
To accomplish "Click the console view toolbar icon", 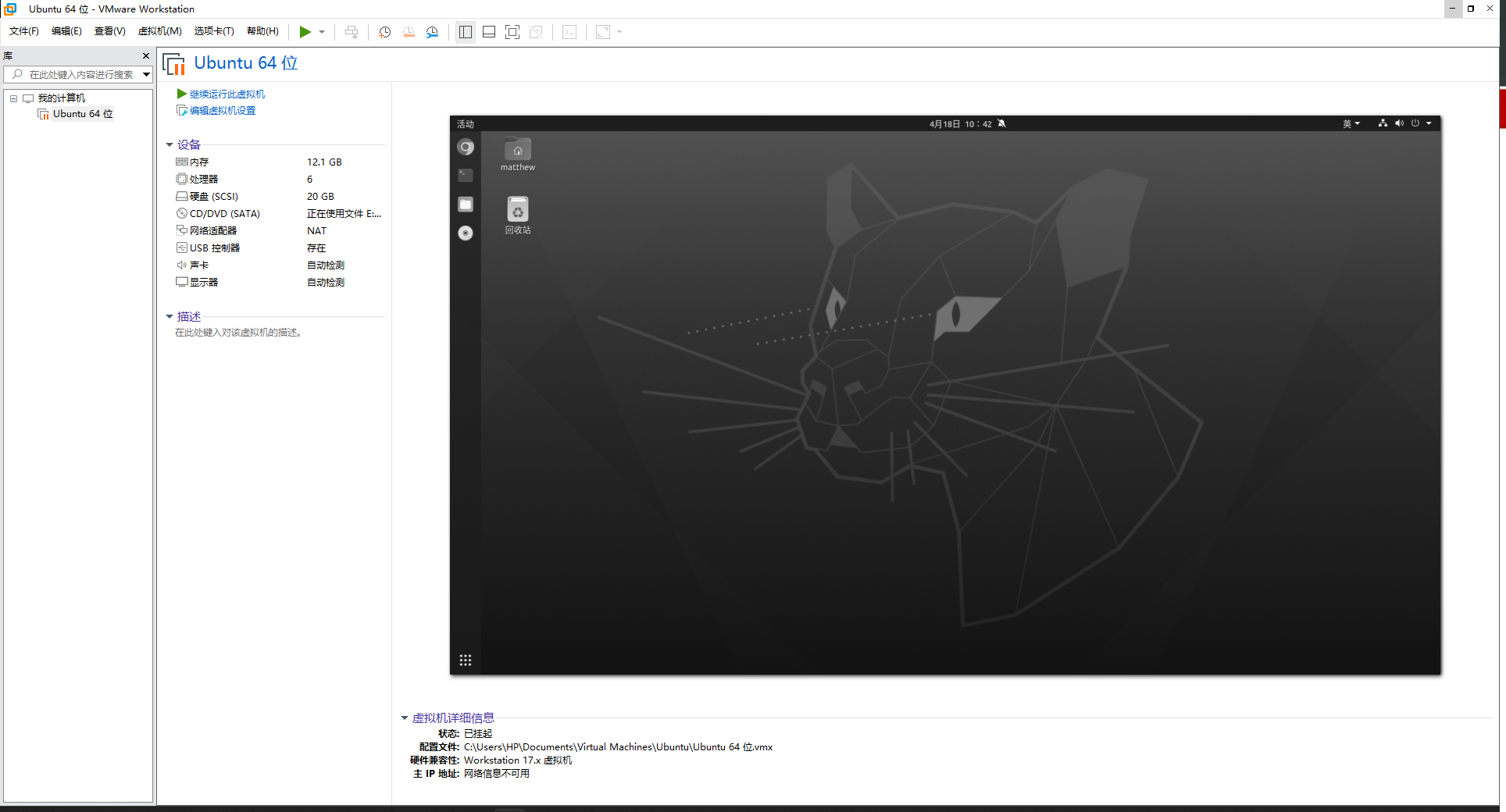I will pos(570,32).
